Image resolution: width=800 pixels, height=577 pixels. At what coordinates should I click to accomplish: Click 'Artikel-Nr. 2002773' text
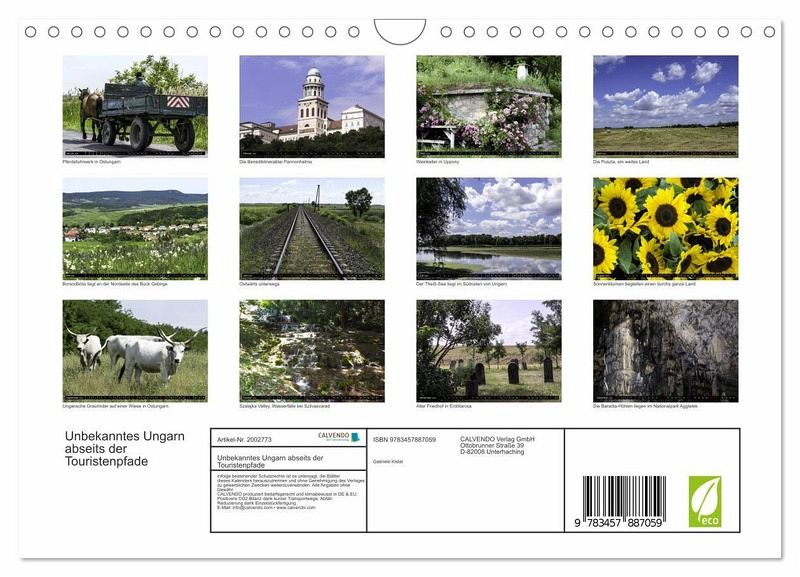pos(244,440)
